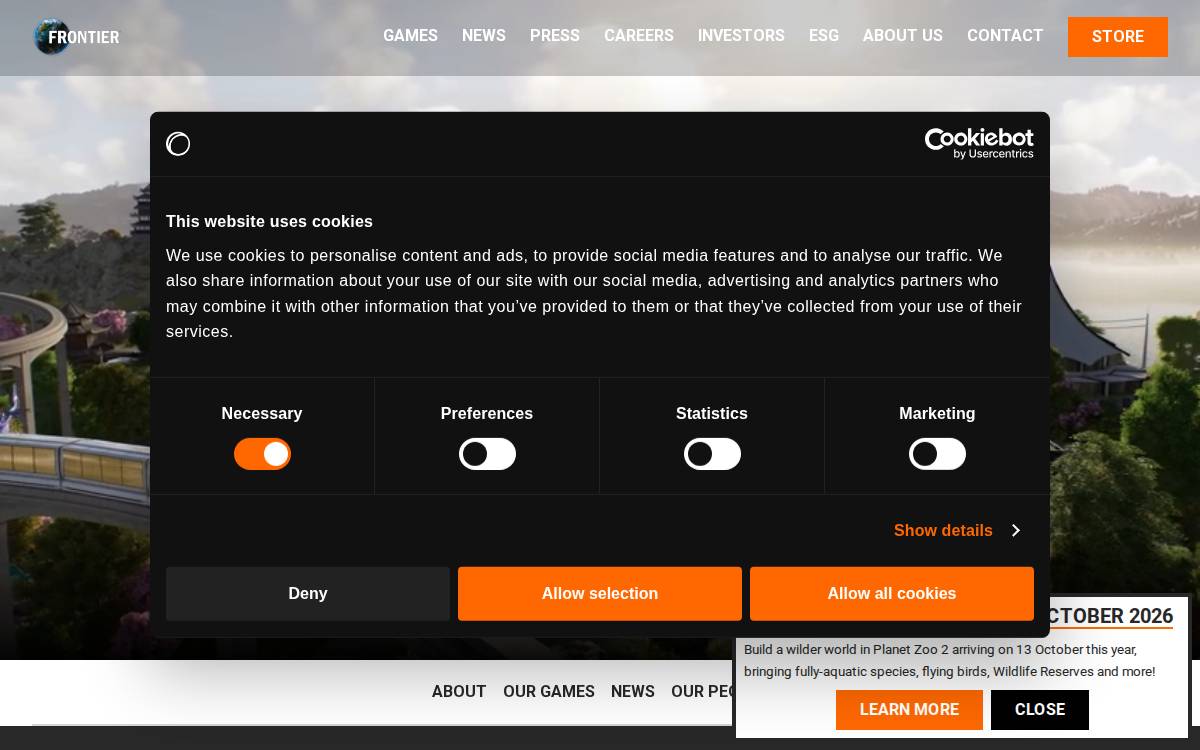
Task: Click the circular cookie dialog icon
Action: (x=178, y=144)
